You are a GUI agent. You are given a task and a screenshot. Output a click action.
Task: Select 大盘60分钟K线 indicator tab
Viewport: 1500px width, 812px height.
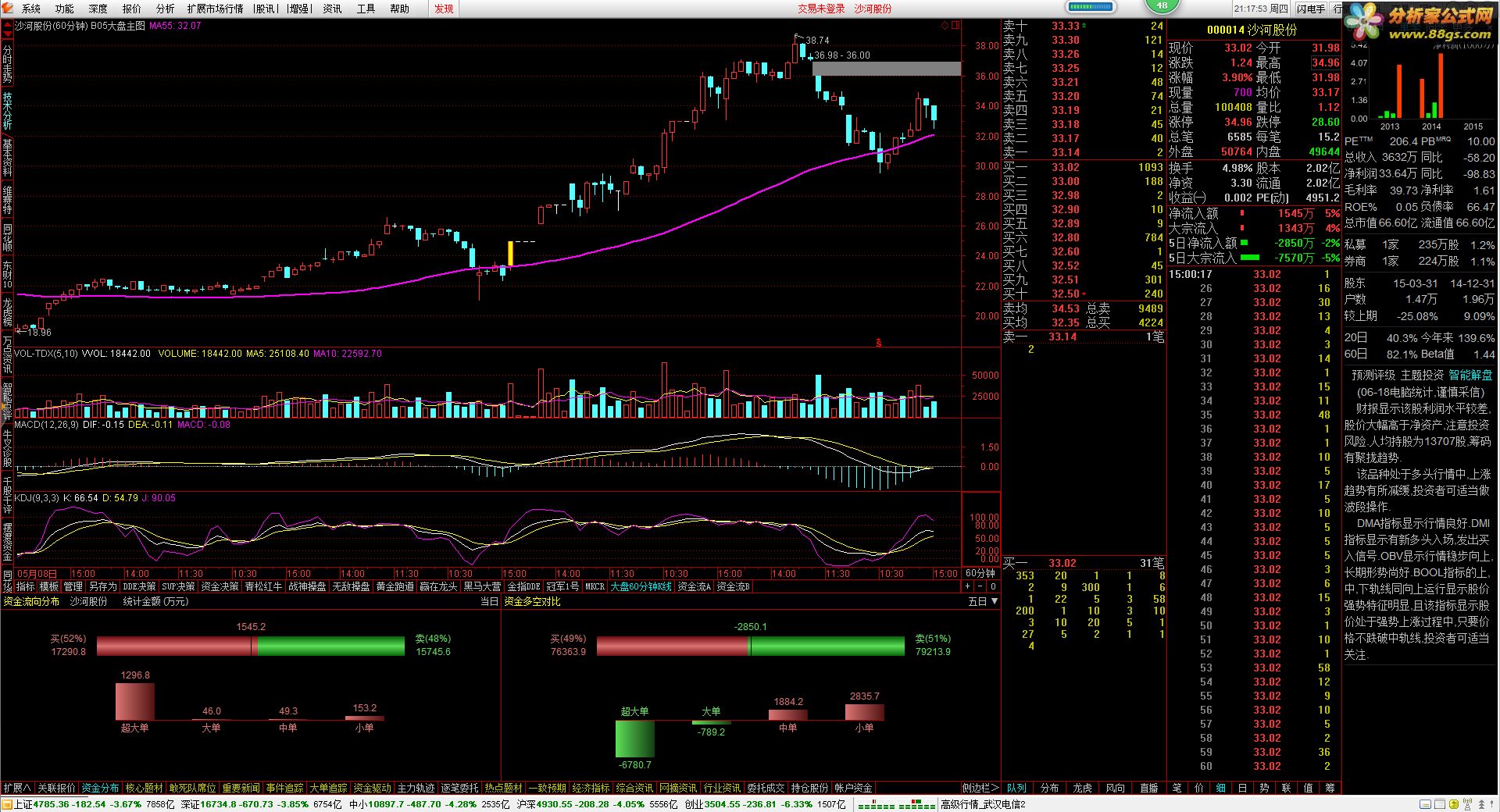(641, 586)
